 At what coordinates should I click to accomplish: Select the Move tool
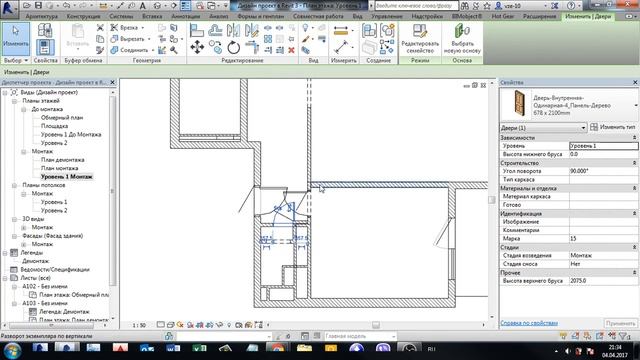point(197,47)
